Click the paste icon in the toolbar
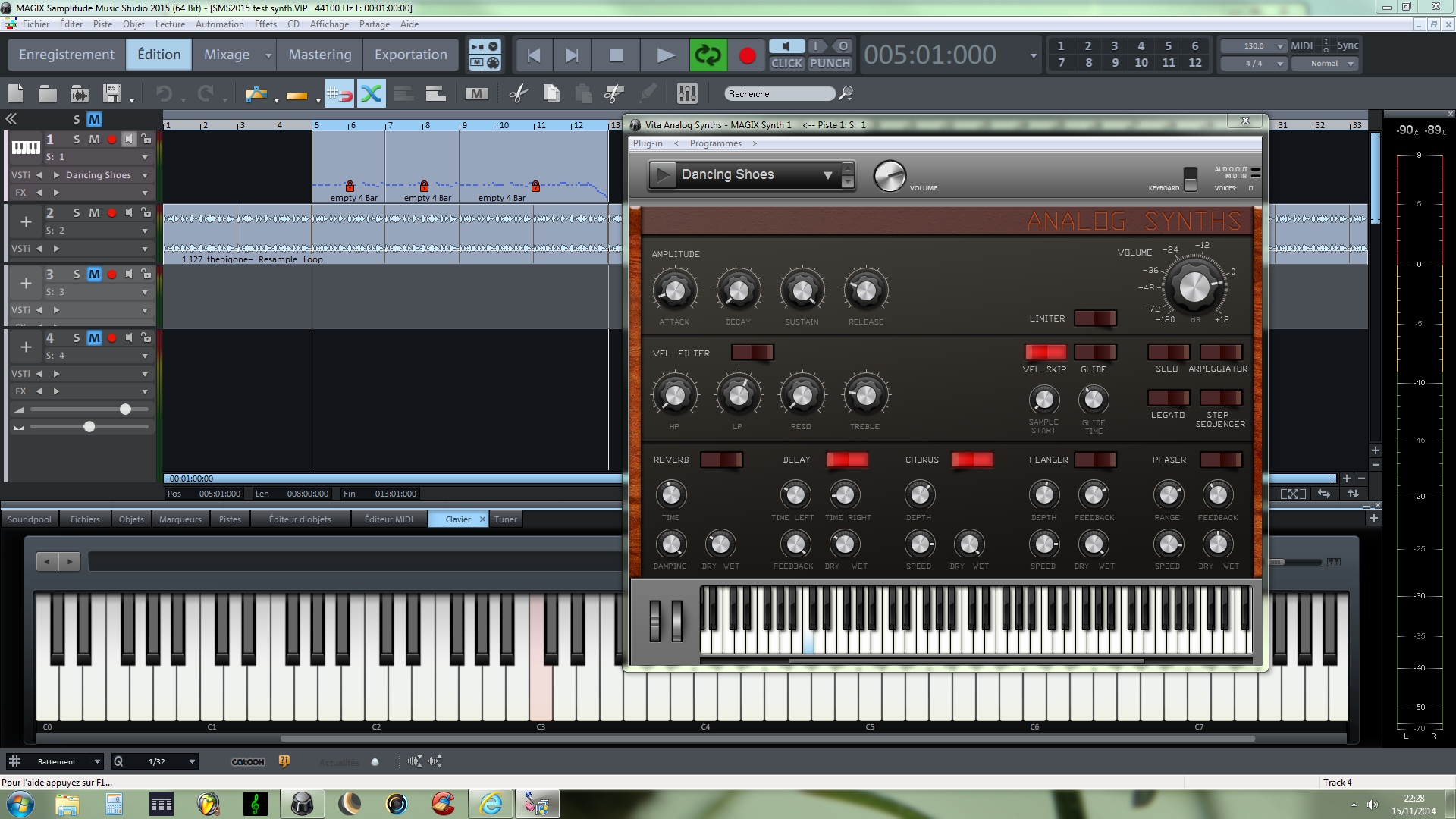The height and width of the screenshot is (819, 1456). pos(585,93)
